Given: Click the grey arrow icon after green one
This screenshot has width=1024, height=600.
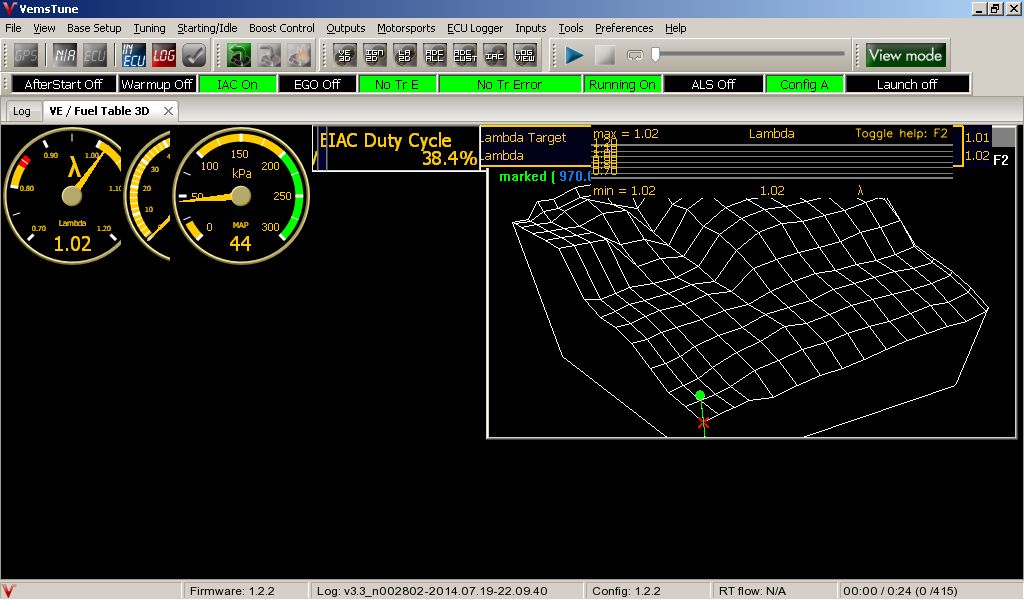Looking at the screenshot, I should [268, 55].
